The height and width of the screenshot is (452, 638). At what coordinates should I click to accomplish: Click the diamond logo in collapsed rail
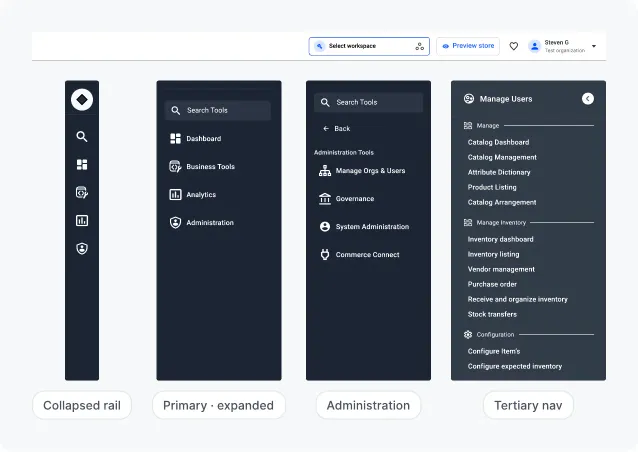coord(82,99)
